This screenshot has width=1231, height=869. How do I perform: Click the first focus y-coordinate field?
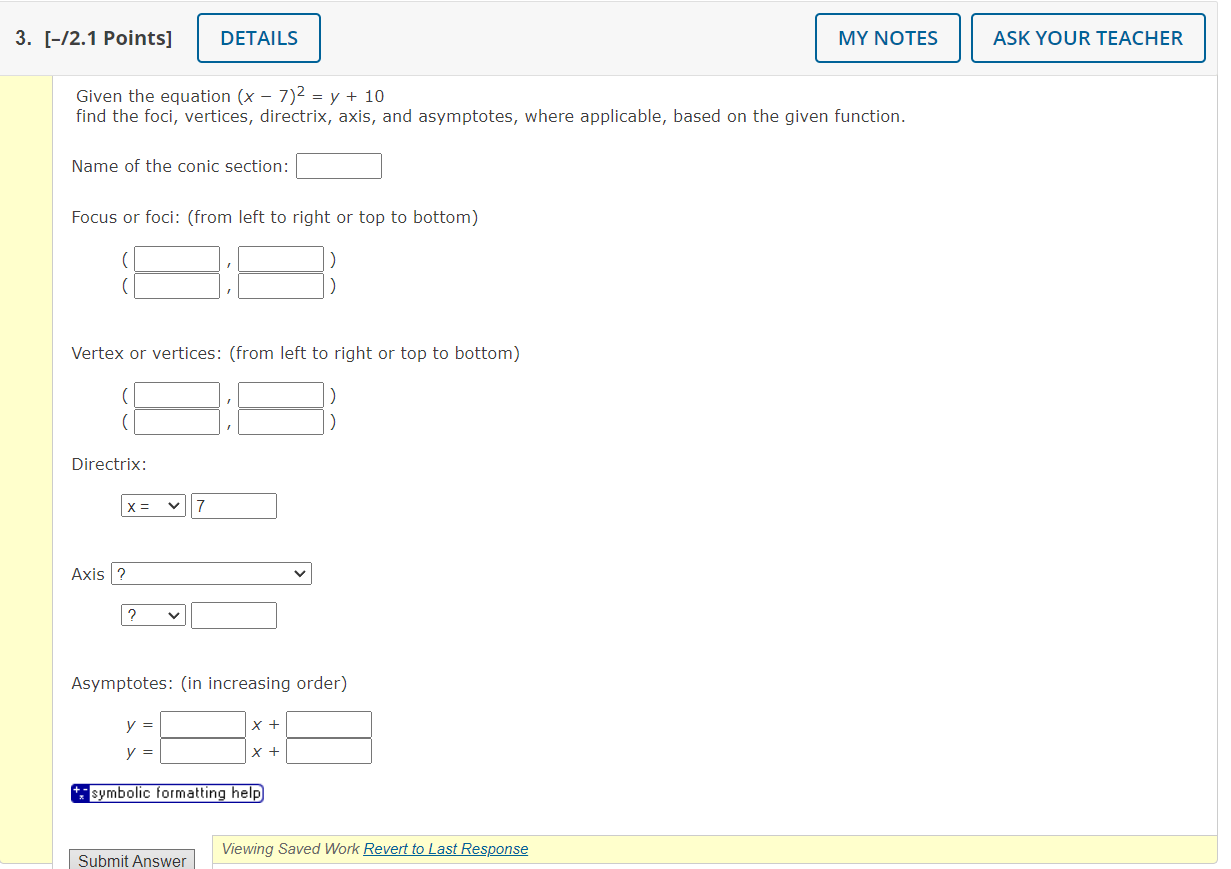(x=281, y=258)
